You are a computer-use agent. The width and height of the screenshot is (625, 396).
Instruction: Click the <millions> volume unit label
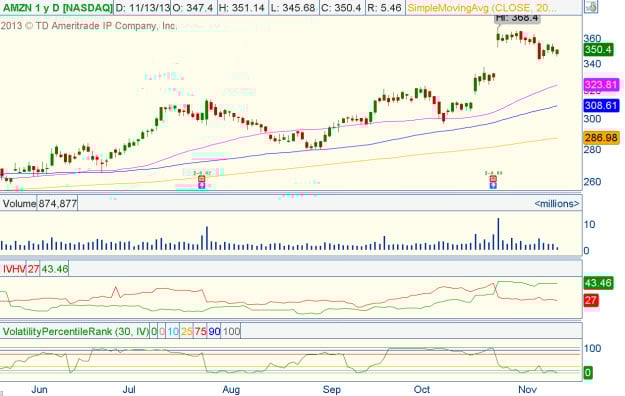pos(556,204)
